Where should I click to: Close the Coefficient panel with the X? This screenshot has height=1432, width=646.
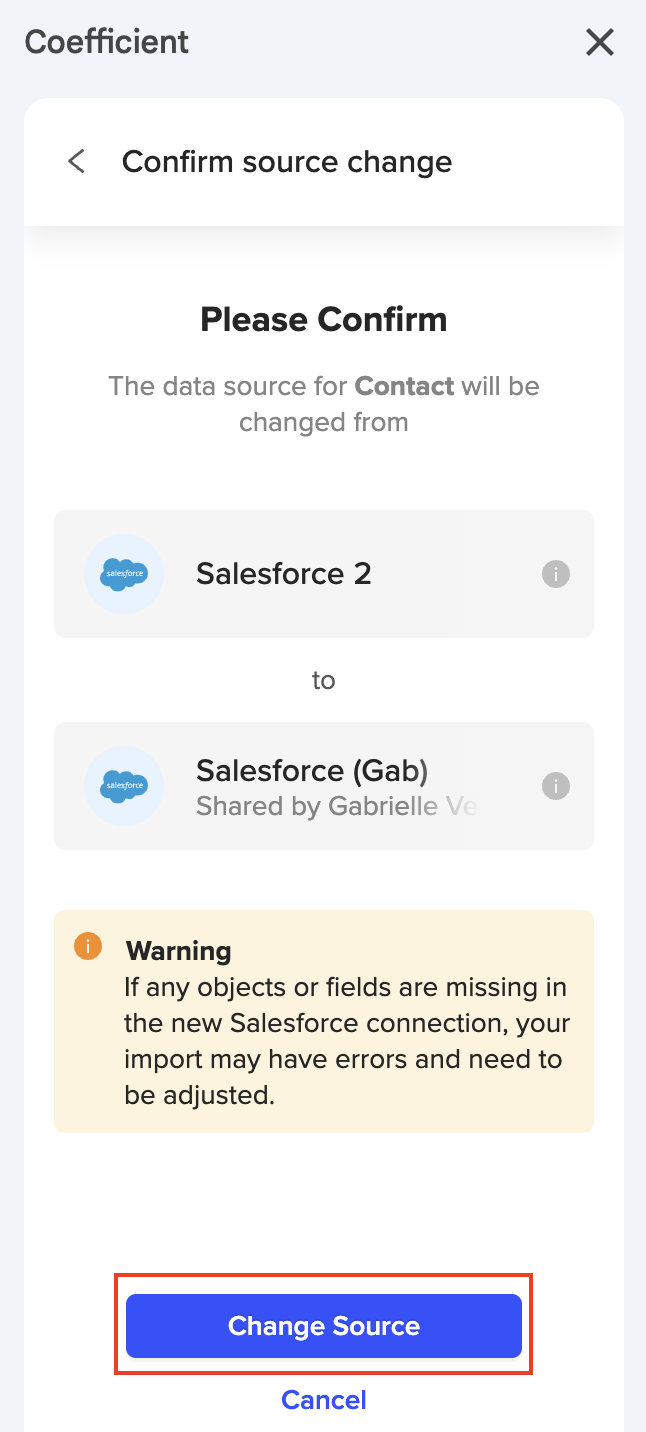pos(599,42)
